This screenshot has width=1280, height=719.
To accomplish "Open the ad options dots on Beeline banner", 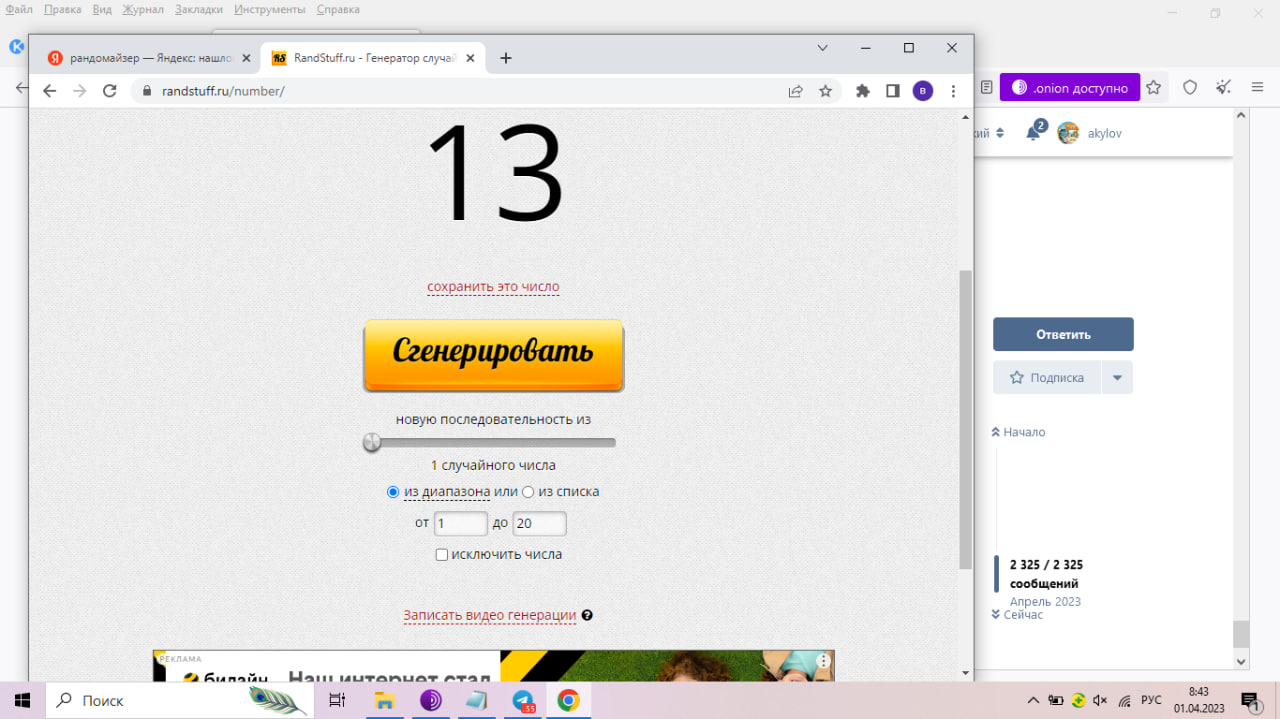I will click(x=823, y=661).
